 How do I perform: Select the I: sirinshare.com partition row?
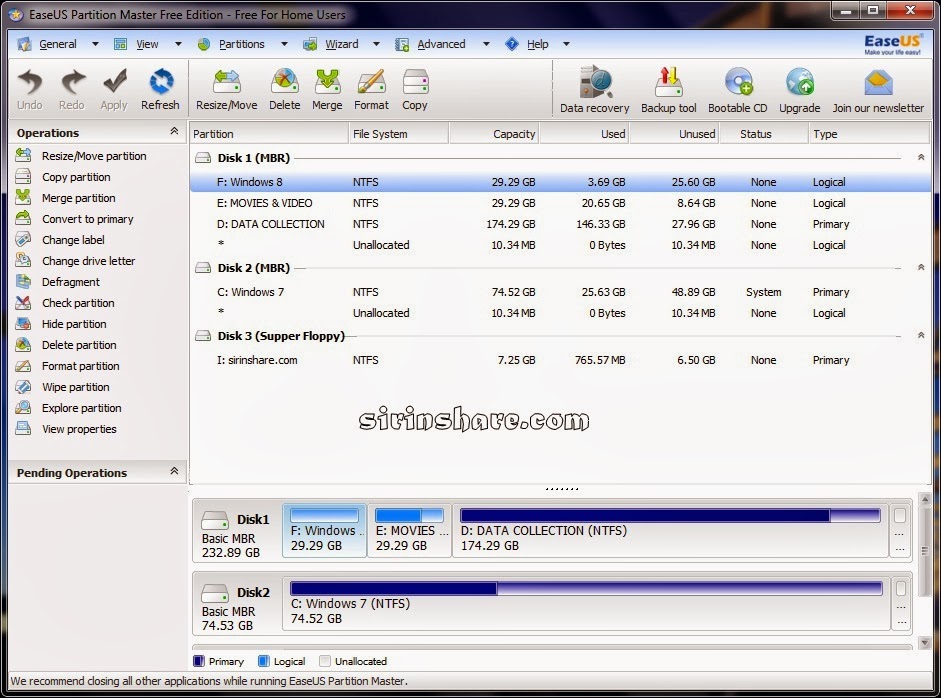pos(560,360)
